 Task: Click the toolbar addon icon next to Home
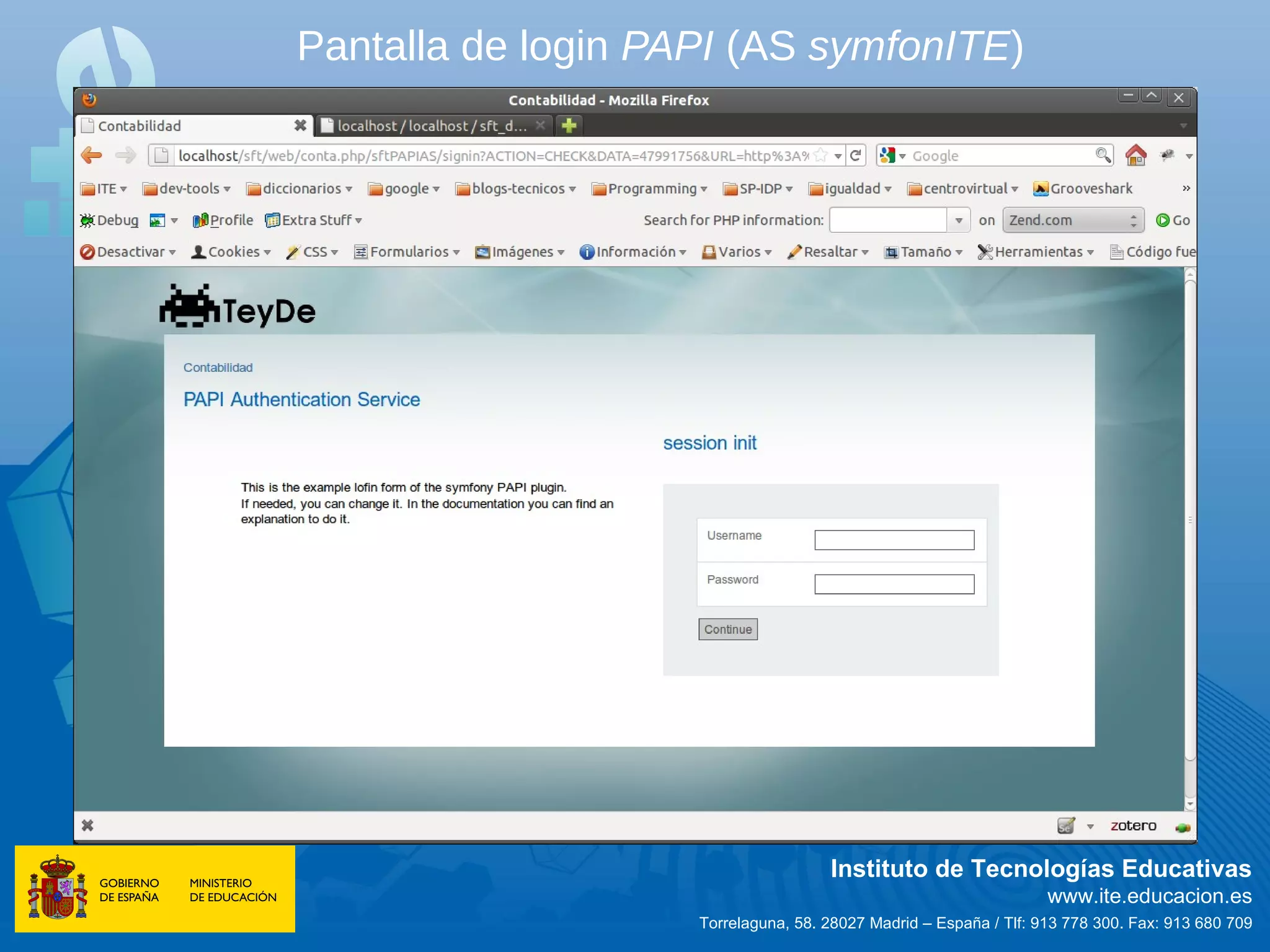click(x=1167, y=155)
